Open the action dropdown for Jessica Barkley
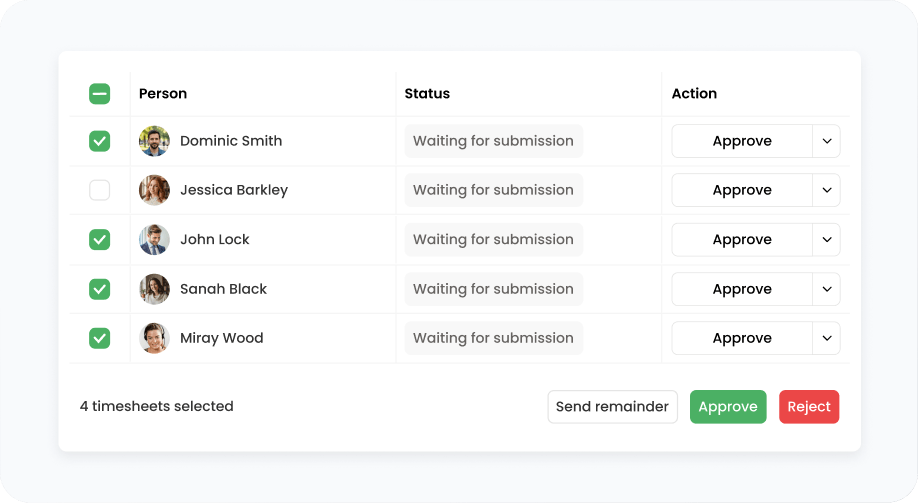Screen dimensions: 918x503 click(x=827, y=190)
